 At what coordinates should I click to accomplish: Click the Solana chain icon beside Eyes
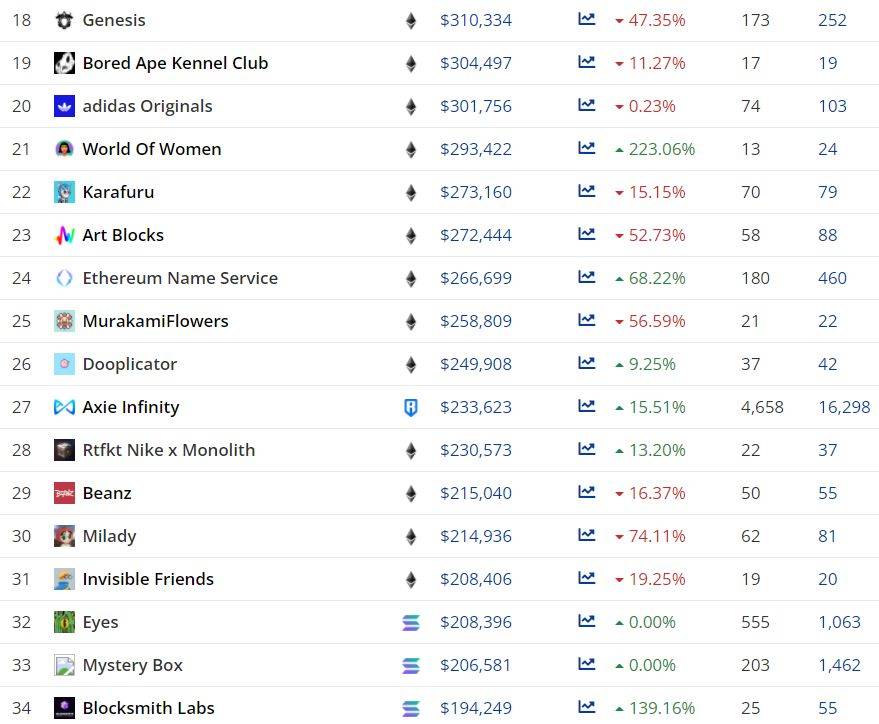pos(410,622)
